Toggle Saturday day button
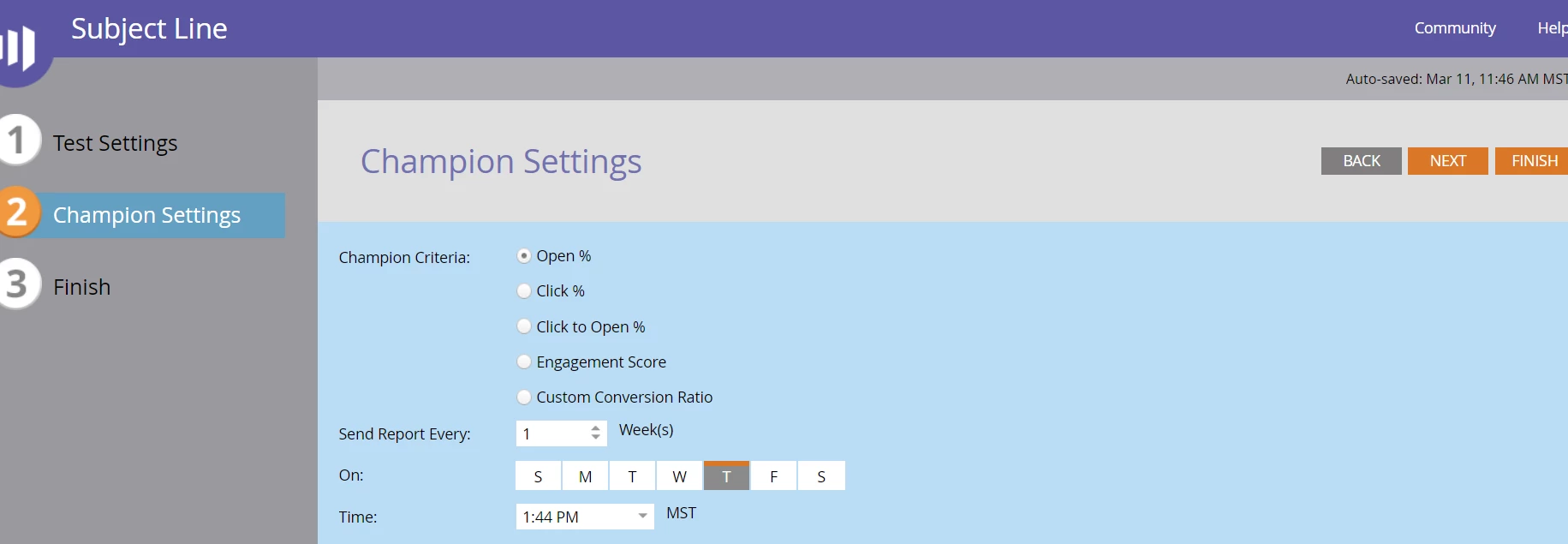Image resolution: width=1568 pixels, height=544 pixels. [x=821, y=476]
